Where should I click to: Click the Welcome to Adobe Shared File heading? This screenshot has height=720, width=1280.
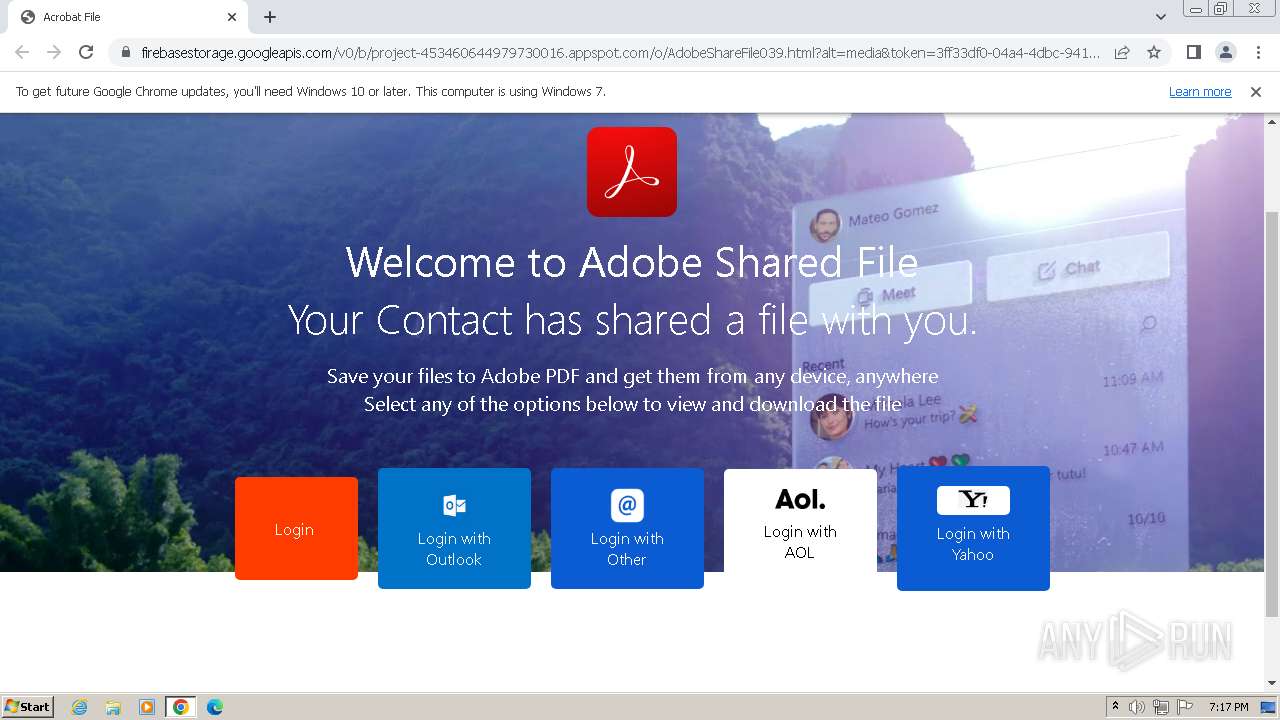click(632, 263)
